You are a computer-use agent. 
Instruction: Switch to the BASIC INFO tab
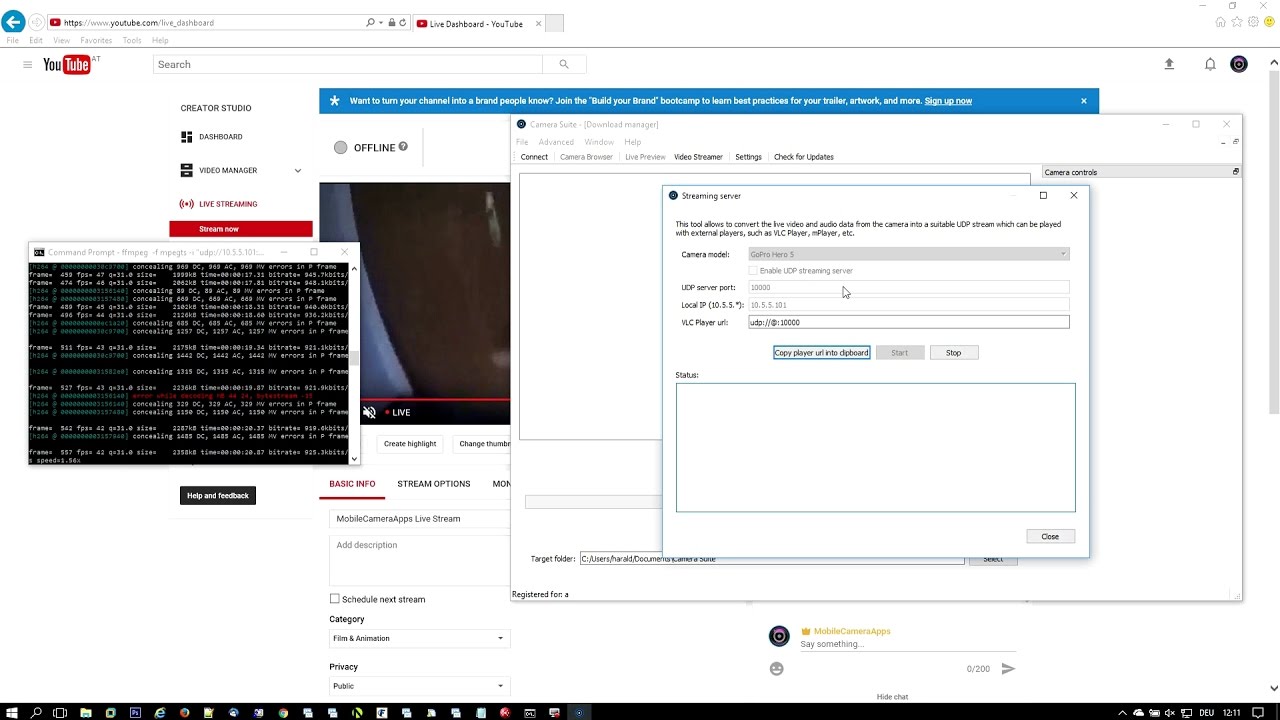pyautogui.click(x=353, y=484)
